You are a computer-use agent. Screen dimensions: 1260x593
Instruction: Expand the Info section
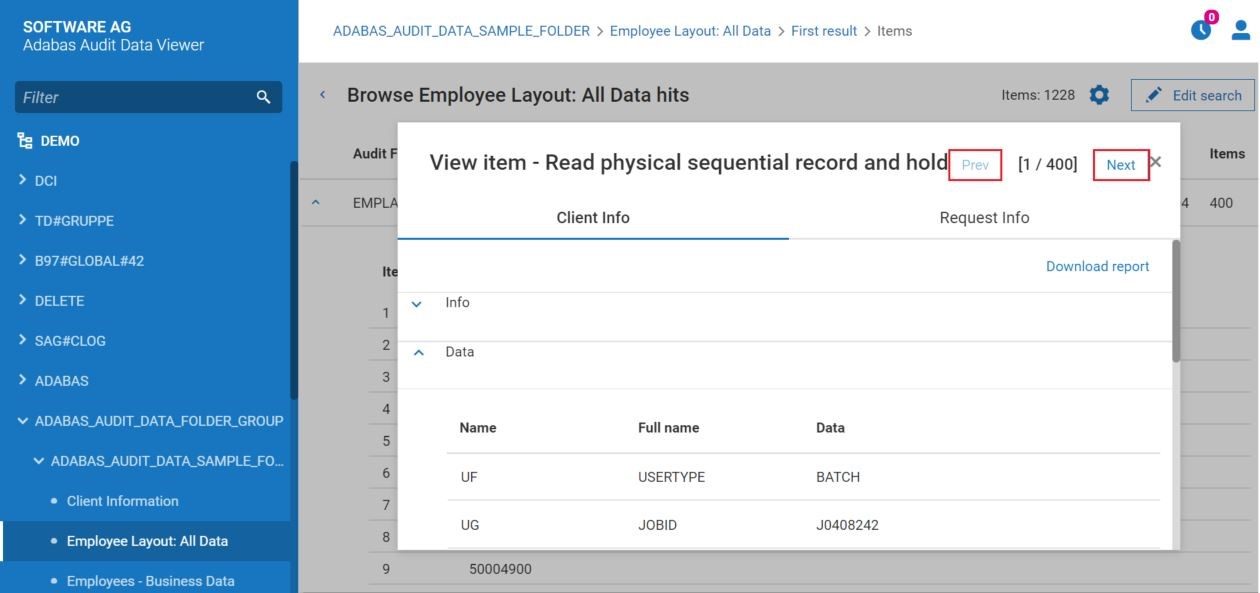(417, 304)
